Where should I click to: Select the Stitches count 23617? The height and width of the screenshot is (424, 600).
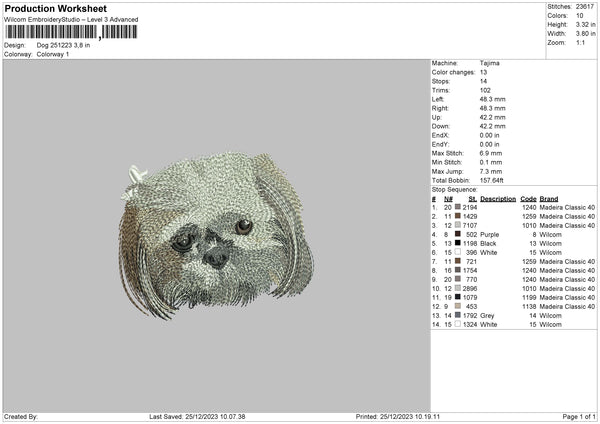587,8
